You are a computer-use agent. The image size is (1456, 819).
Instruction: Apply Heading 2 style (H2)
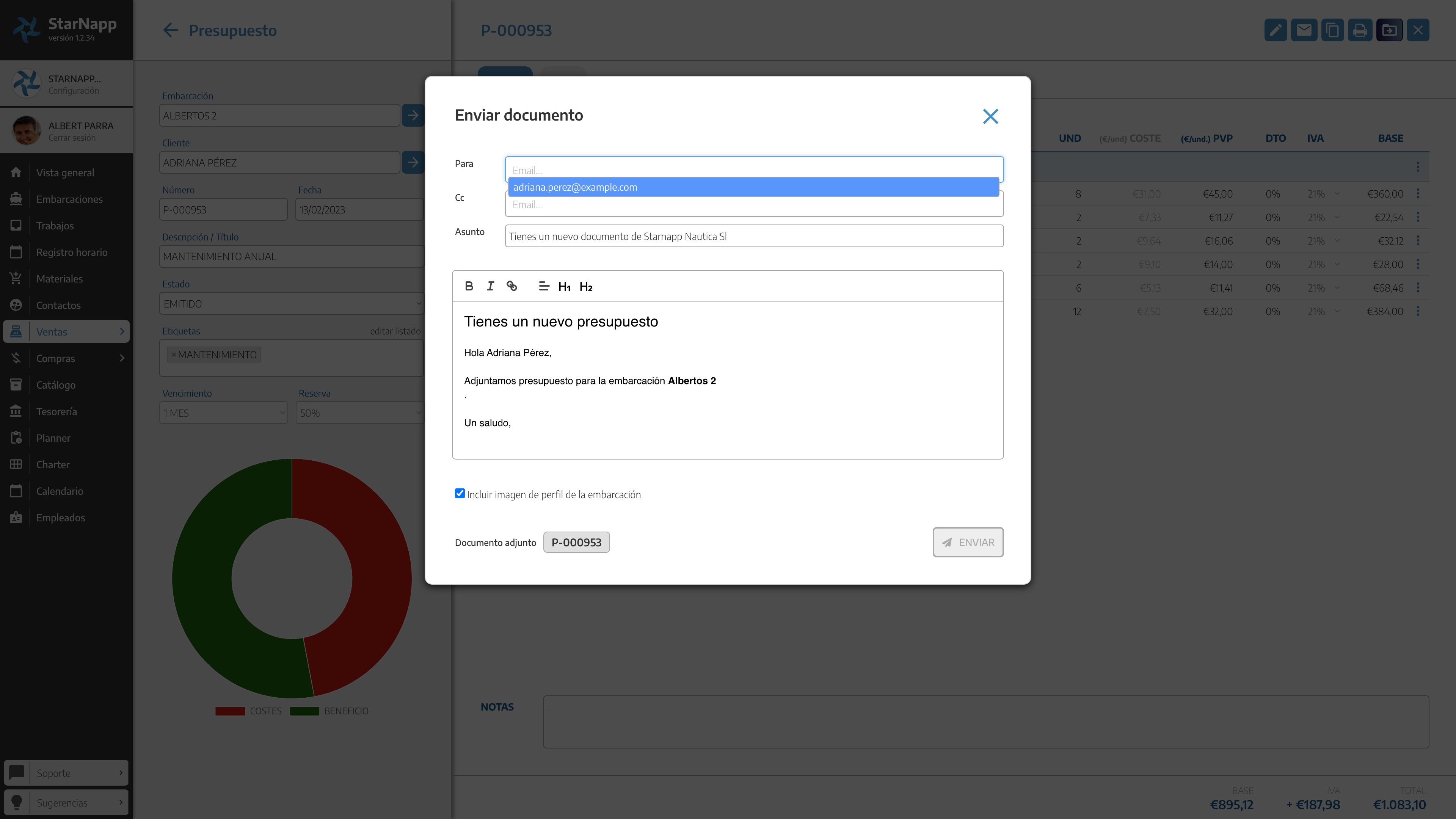point(585,287)
